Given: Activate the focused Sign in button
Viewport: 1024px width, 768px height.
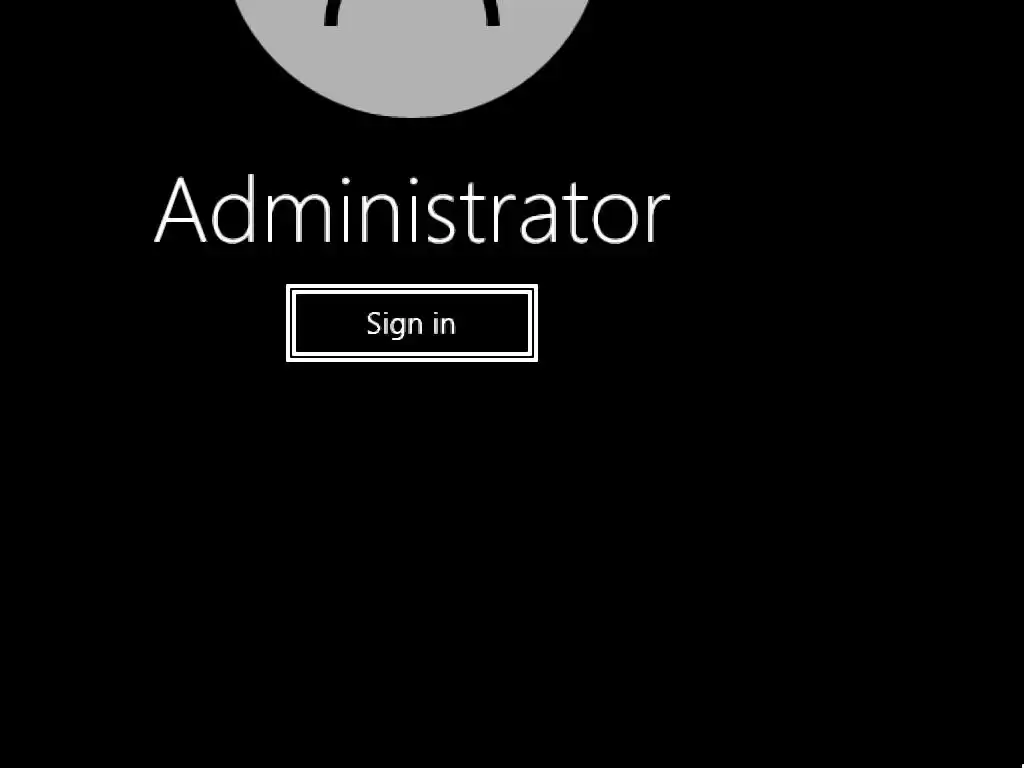Looking at the screenshot, I should pos(411,323).
